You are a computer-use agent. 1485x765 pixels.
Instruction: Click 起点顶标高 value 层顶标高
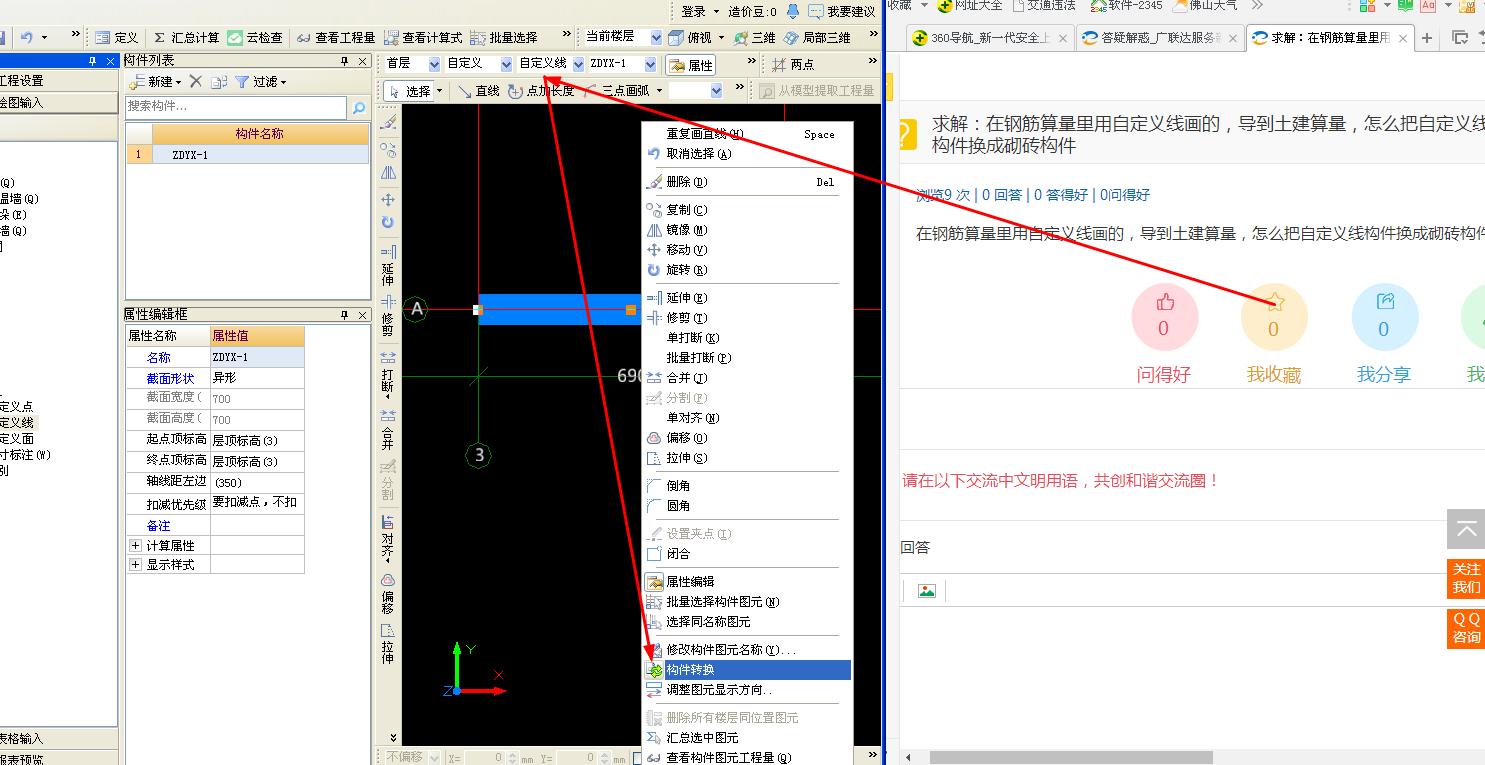(x=257, y=440)
